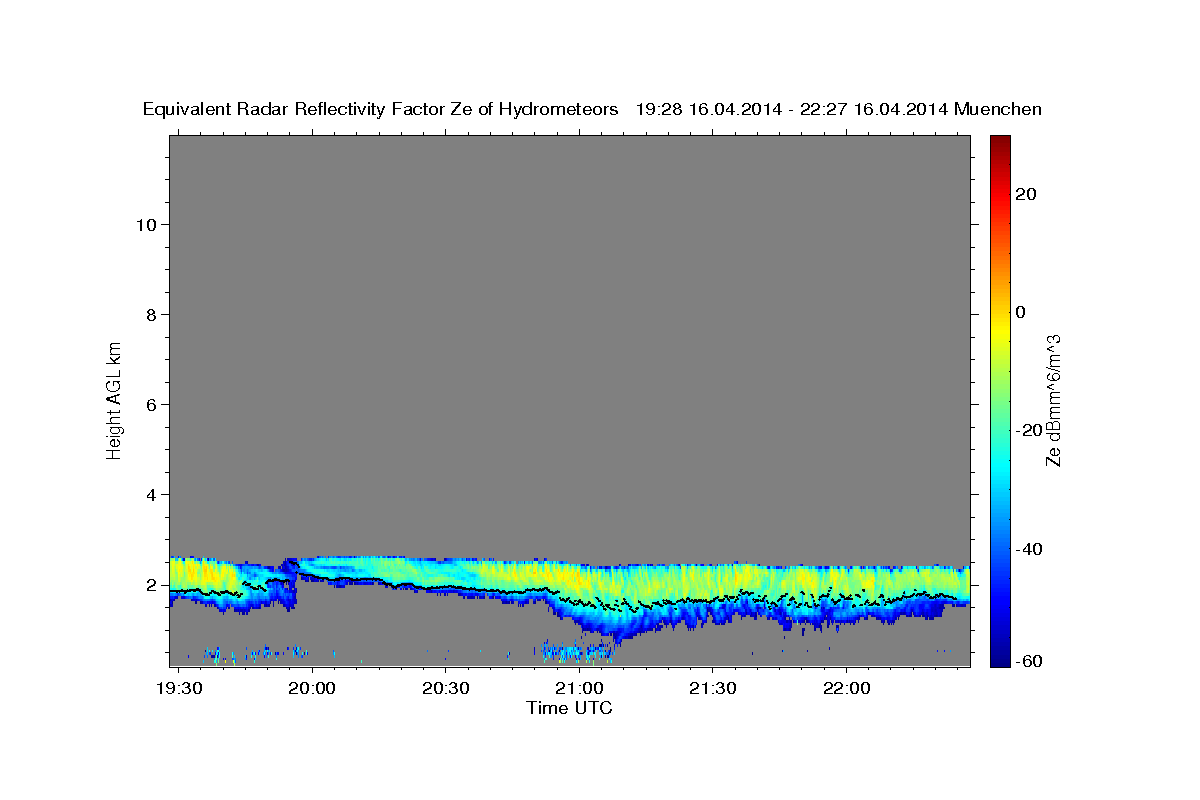Click the height tick label 6

[x=149, y=404]
